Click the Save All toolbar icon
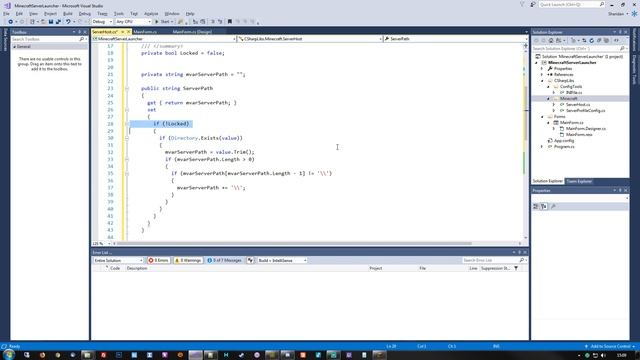640x360 pixels. pos(58,22)
